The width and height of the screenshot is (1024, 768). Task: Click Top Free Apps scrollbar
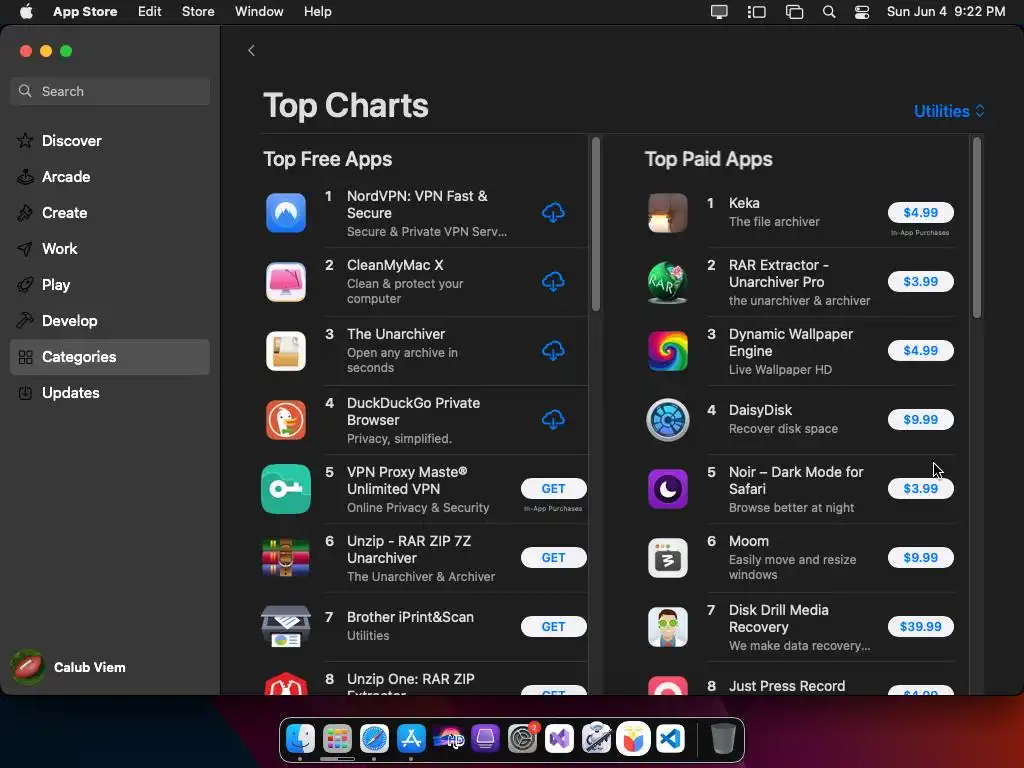point(596,224)
